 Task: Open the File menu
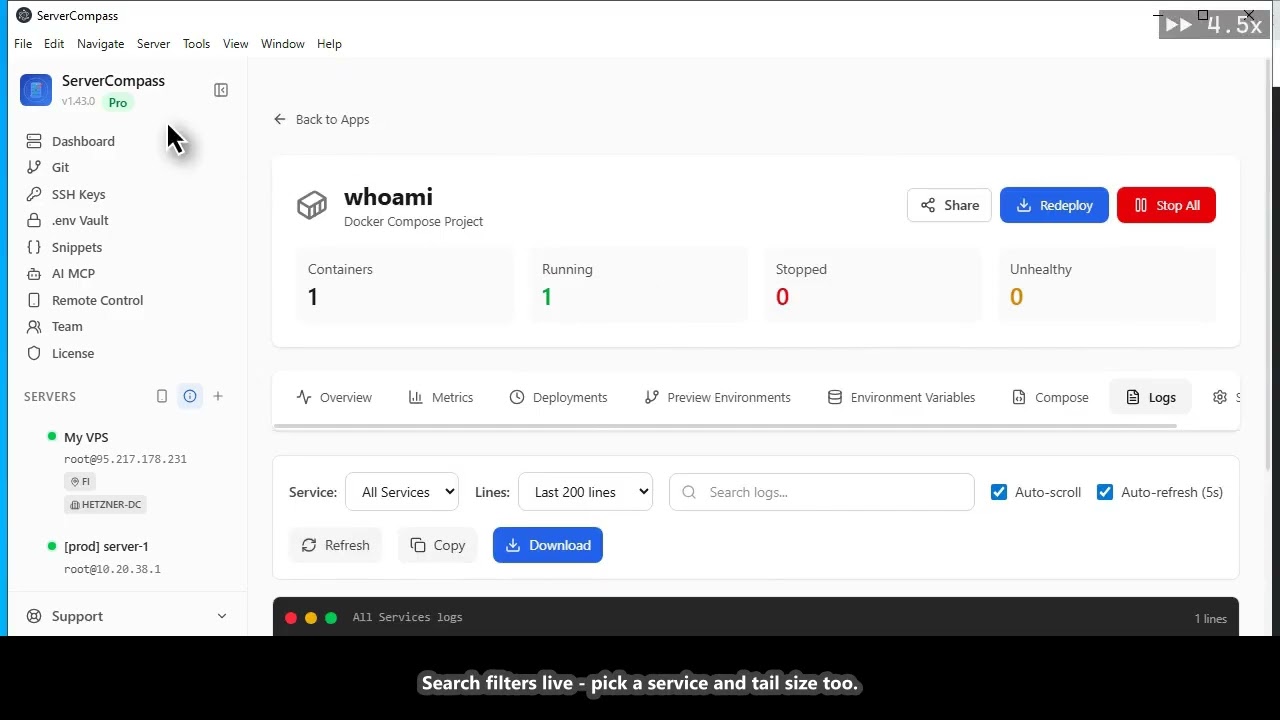[23, 44]
